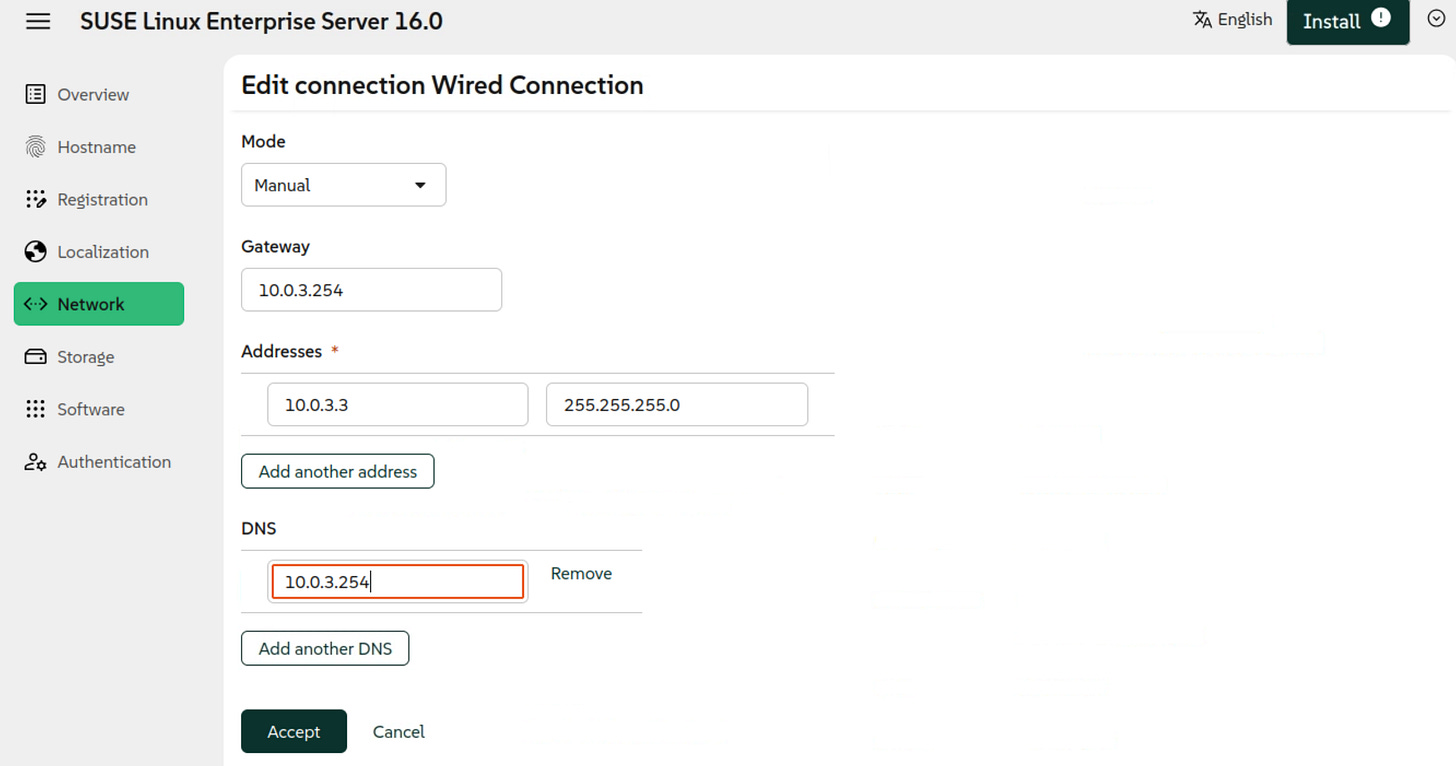Click the warning icon on Install button
Image resolution: width=1456 pixels, height=766 pixels.
pyautogui.click(x=1381, y=17)
